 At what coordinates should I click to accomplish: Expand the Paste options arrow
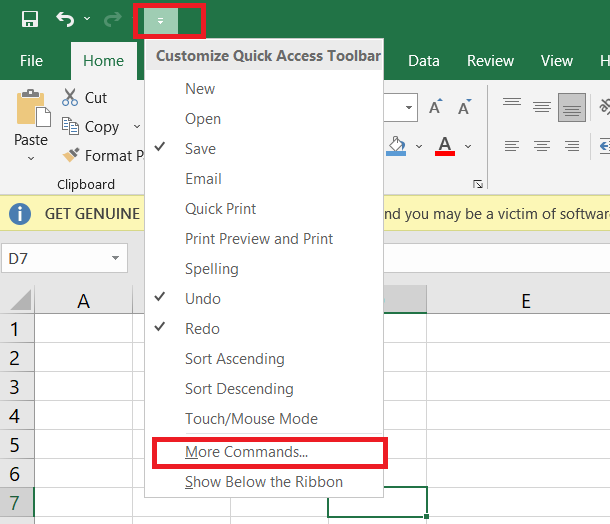coord(31,158)
